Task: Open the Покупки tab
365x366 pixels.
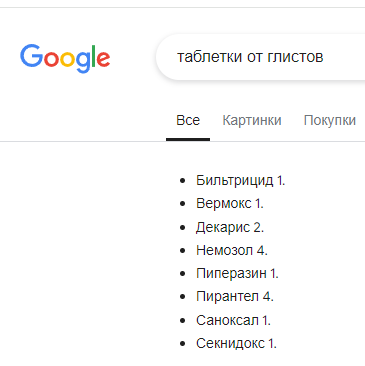Action: 330,120
